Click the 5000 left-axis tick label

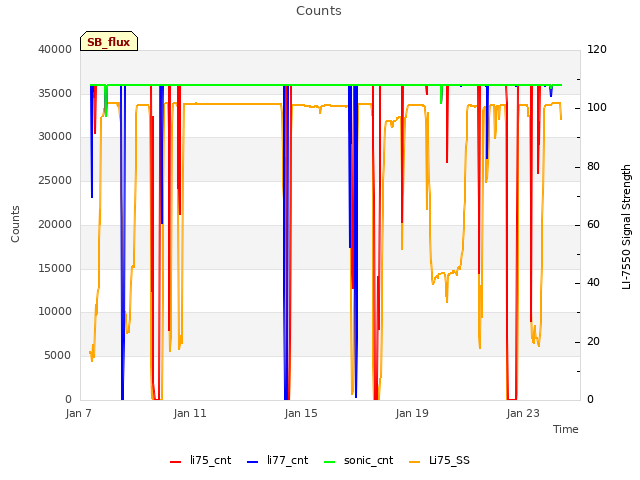pos(58,356)
